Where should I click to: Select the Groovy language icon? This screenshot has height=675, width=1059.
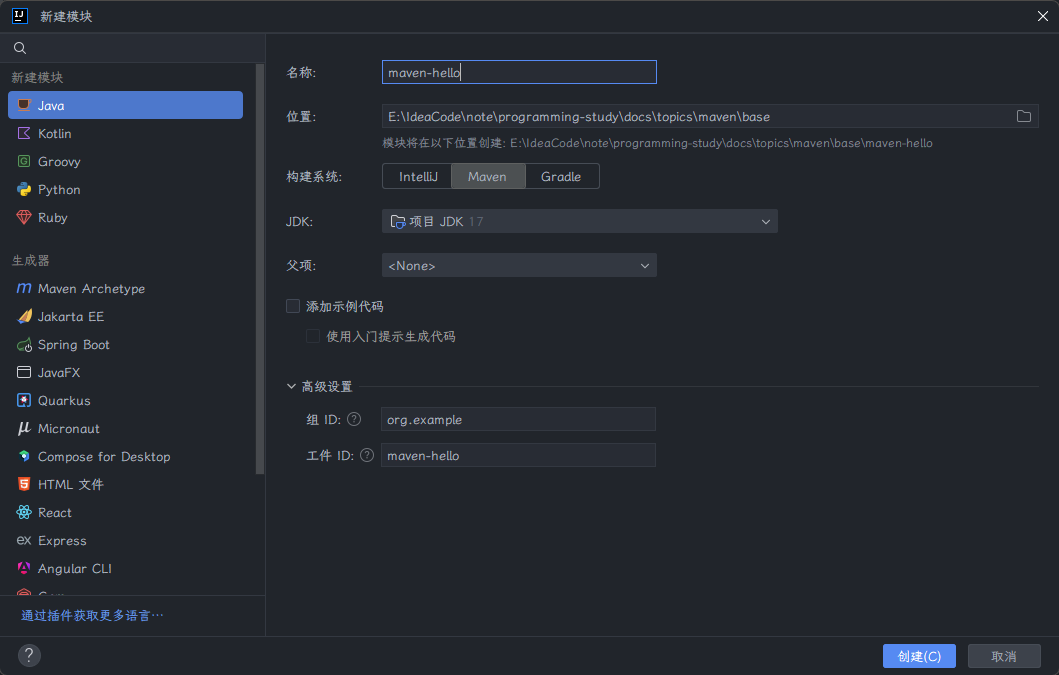24,161
